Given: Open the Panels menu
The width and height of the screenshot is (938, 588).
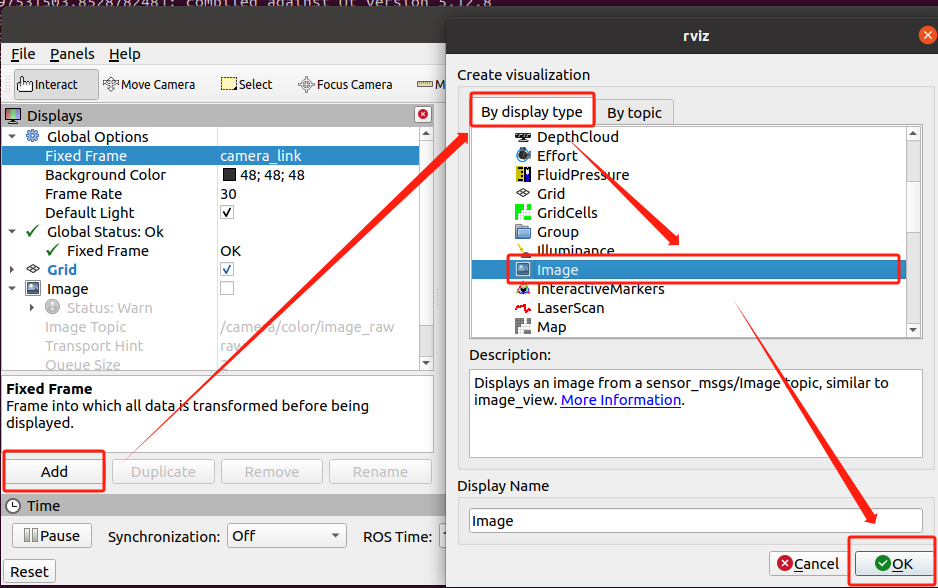Looking at the screenshot, I should click(72, 54).
